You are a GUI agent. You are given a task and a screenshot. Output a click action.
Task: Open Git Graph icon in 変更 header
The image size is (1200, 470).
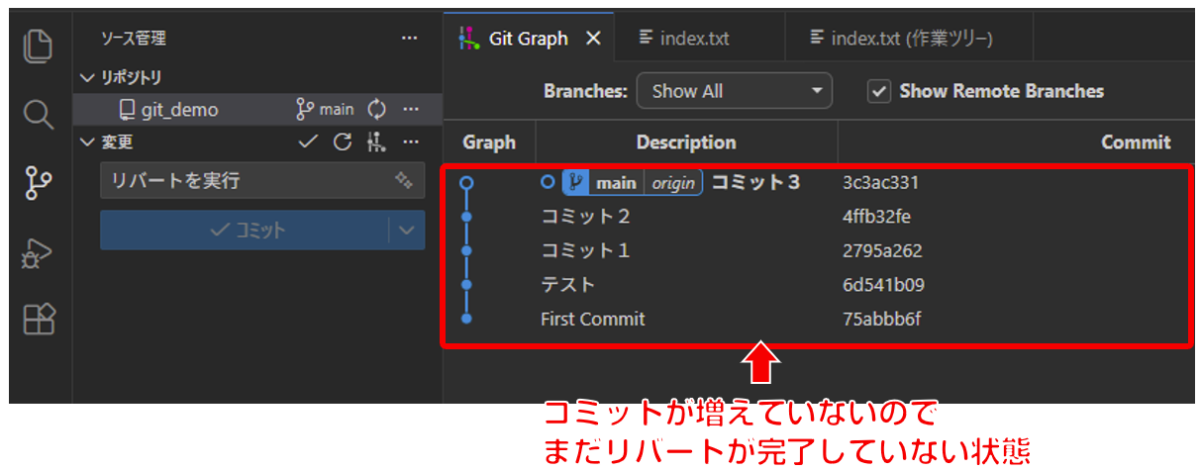click(x=376, y=142)
